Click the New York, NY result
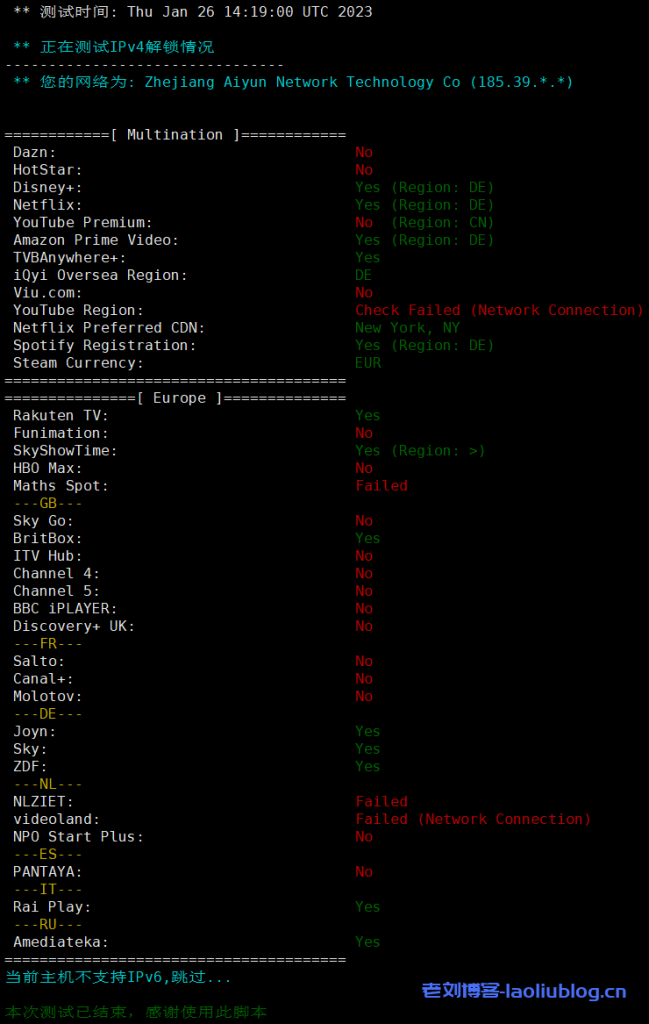The image size is (649, 1024). 407,328
